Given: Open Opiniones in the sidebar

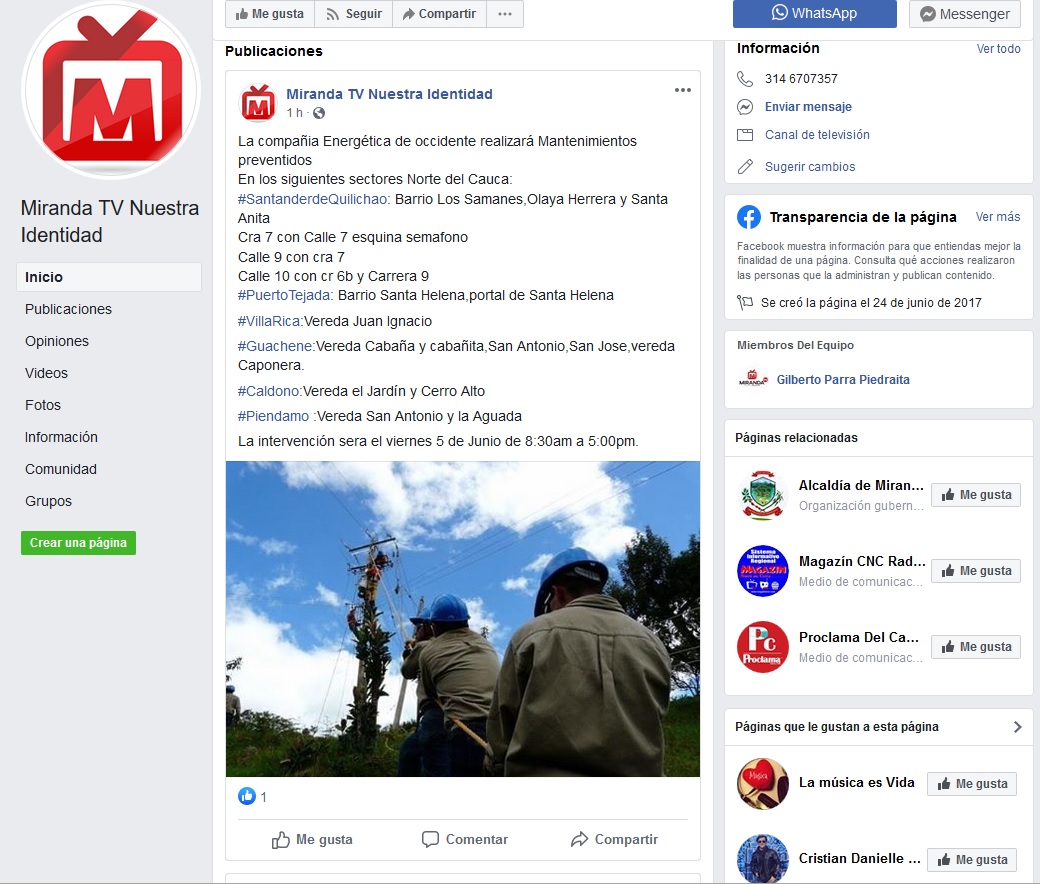Looking at the screenshot, I should pos(57,341).
